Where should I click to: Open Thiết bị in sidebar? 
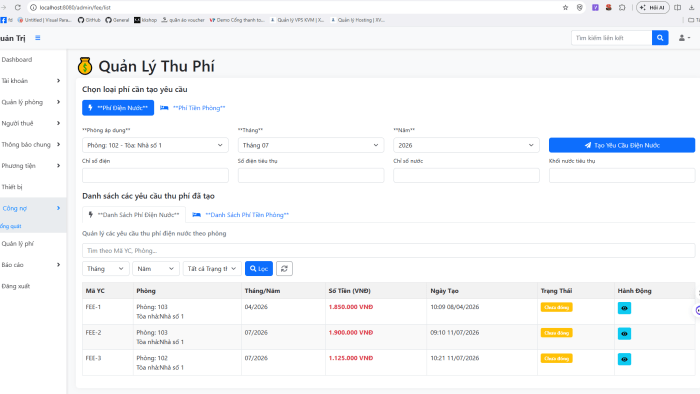[x=12, y=187]
